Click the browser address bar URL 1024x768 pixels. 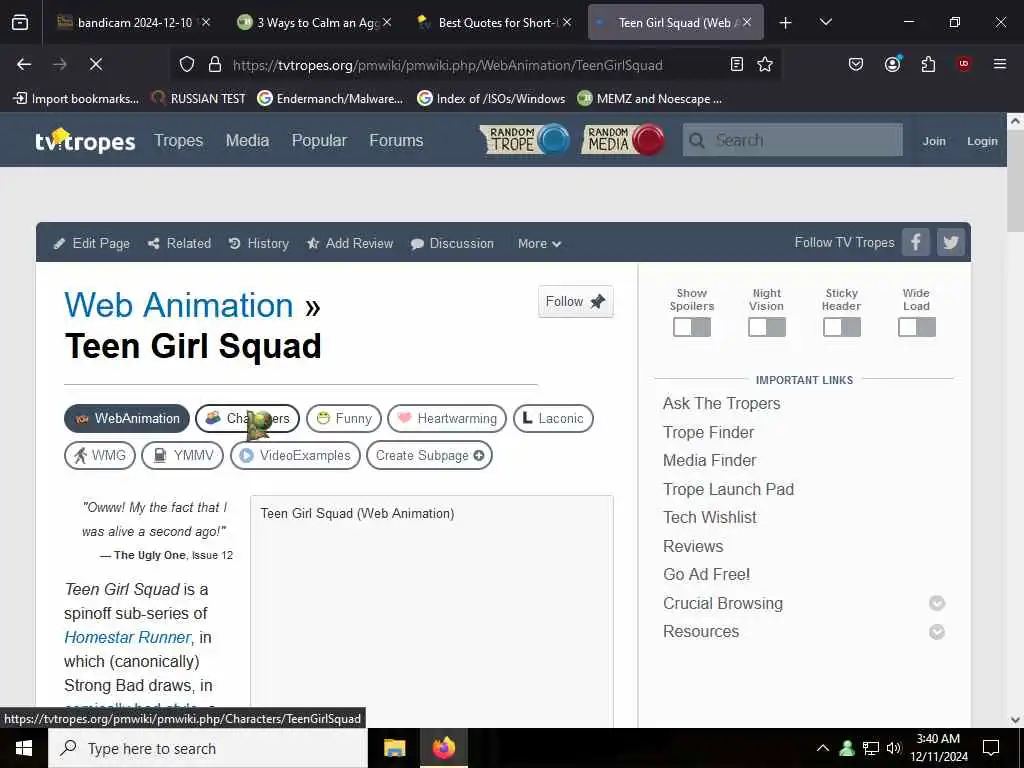point(447,65)
